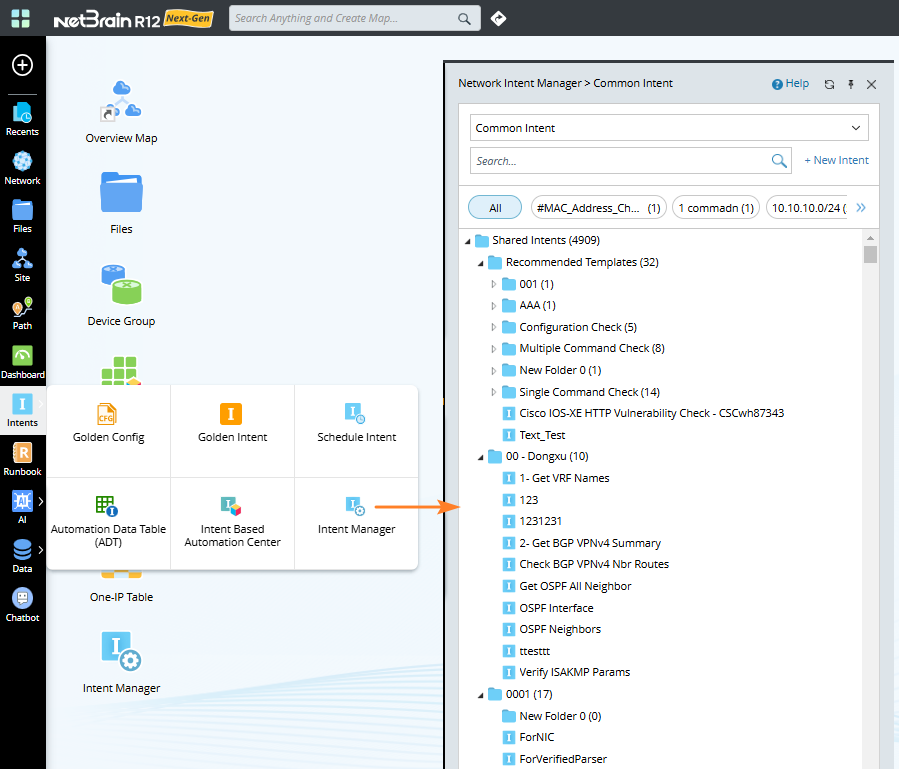
Task: Open the application grid menu icon
Action: point(21,18)
